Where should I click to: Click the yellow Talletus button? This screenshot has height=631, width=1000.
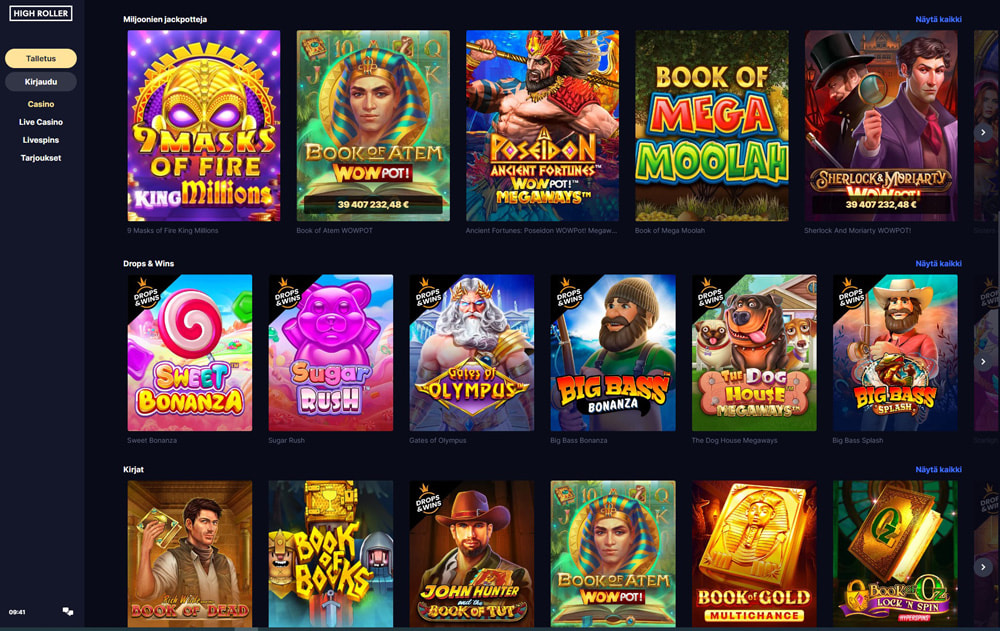pyautogui.click(x=41, y=59)
